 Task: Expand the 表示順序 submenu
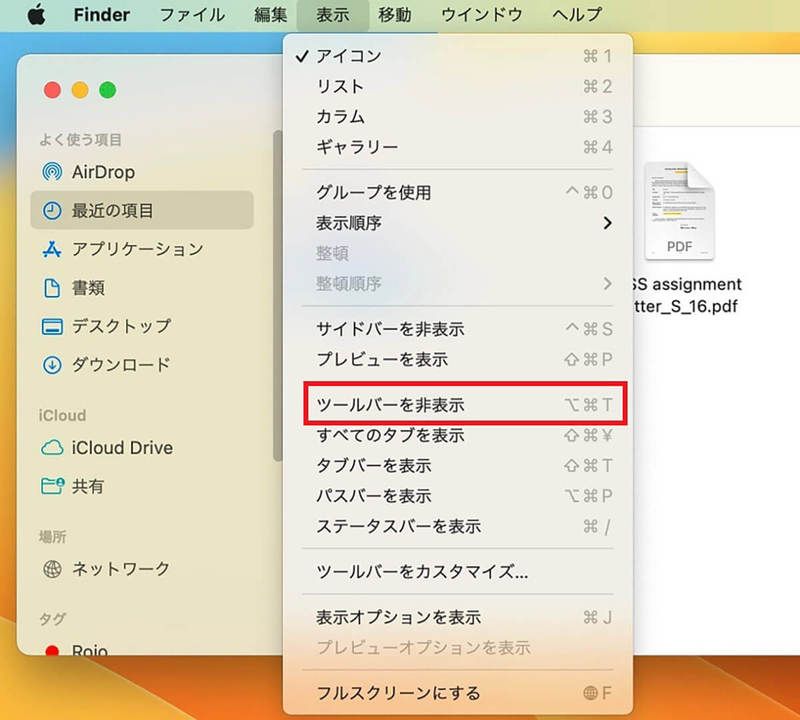(458, 223)
